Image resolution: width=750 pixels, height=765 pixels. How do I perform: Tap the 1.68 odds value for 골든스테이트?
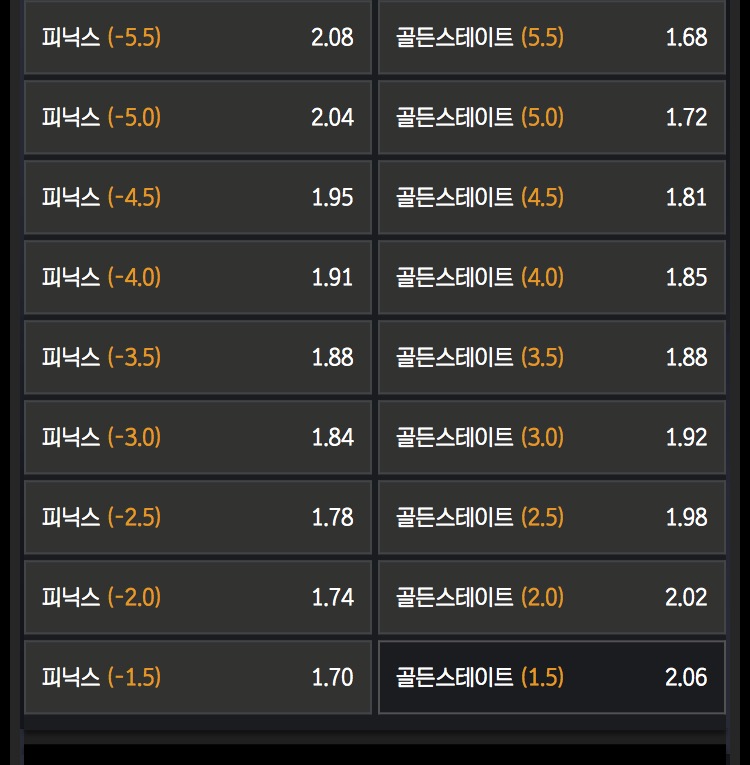point(686,38)
